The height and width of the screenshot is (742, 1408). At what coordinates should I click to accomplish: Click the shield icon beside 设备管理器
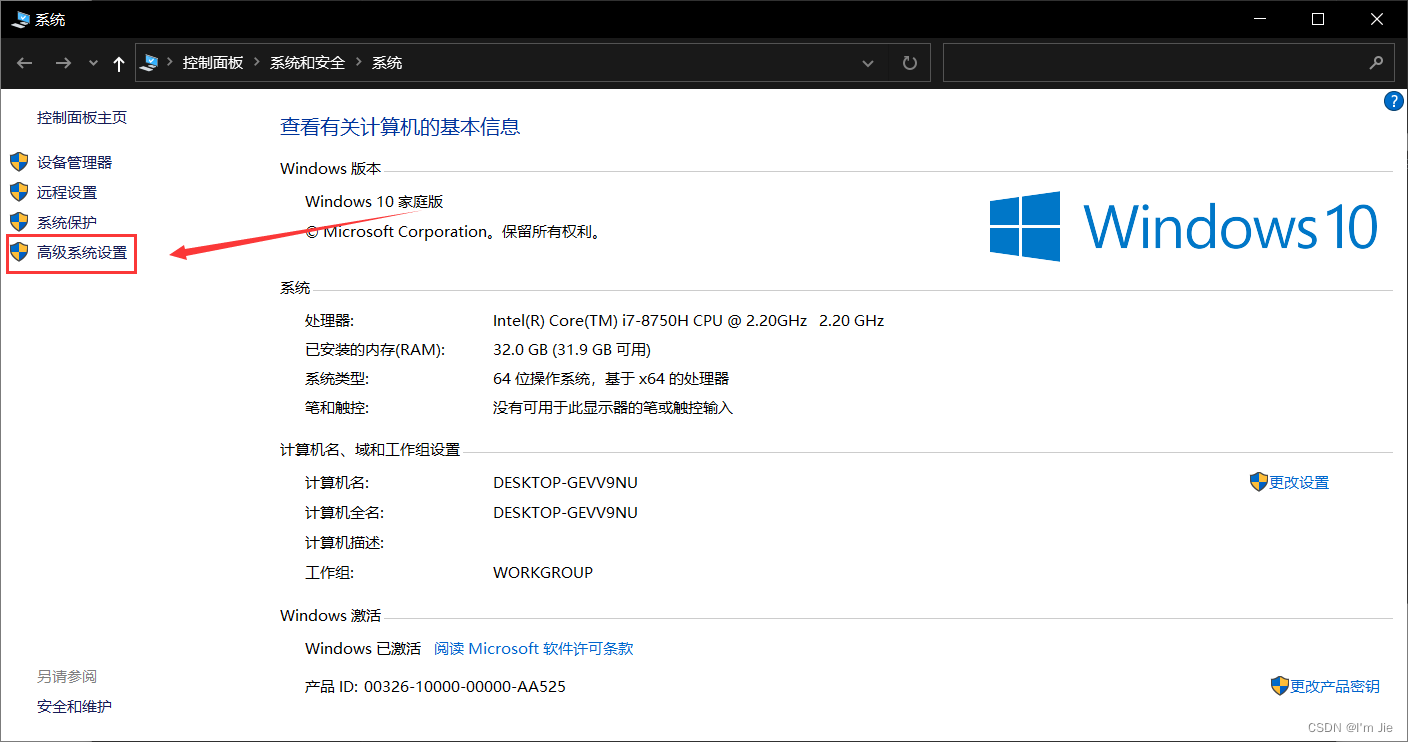19,161
